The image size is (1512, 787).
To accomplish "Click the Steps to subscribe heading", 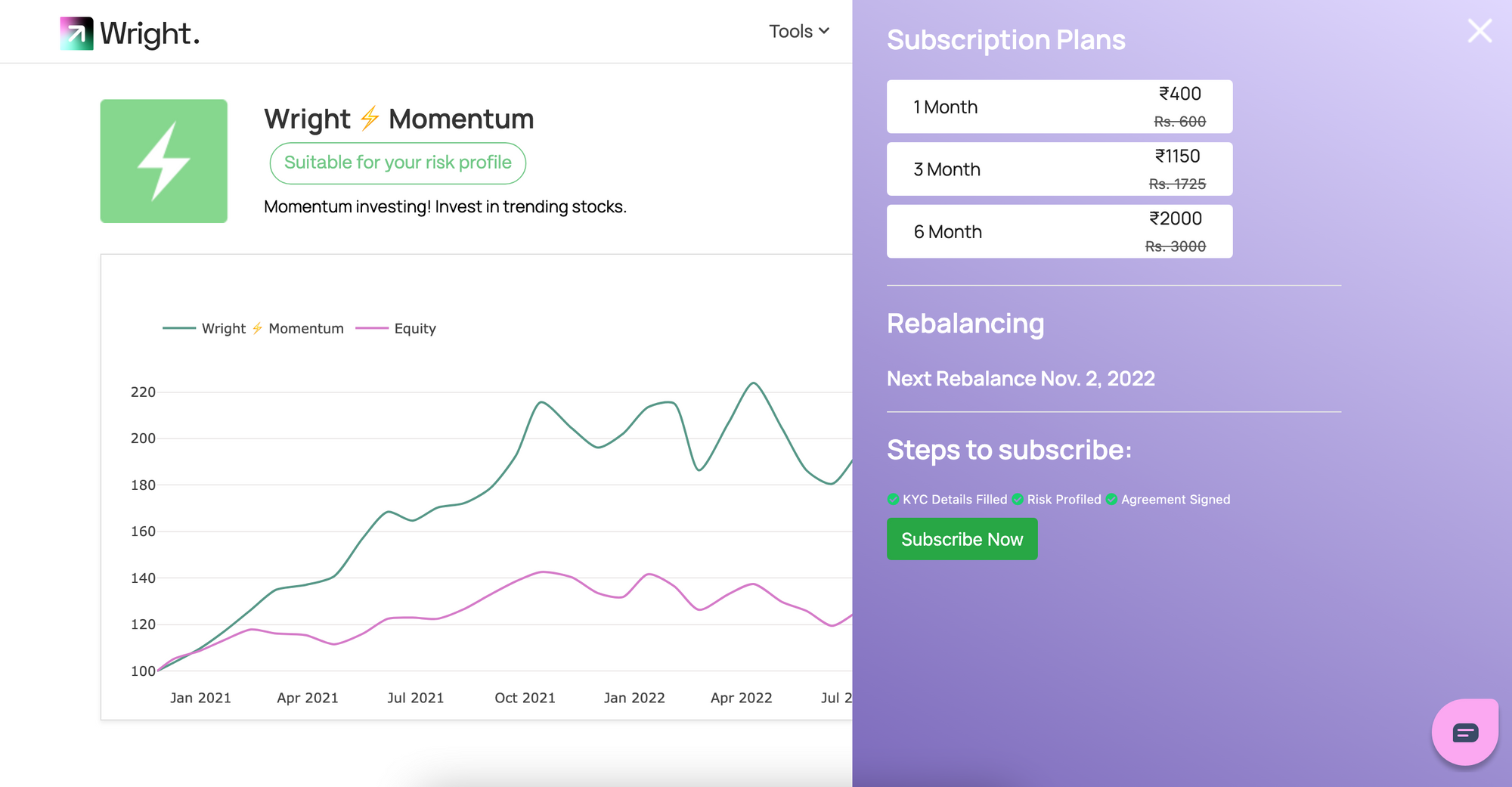I will point(1009,450).
